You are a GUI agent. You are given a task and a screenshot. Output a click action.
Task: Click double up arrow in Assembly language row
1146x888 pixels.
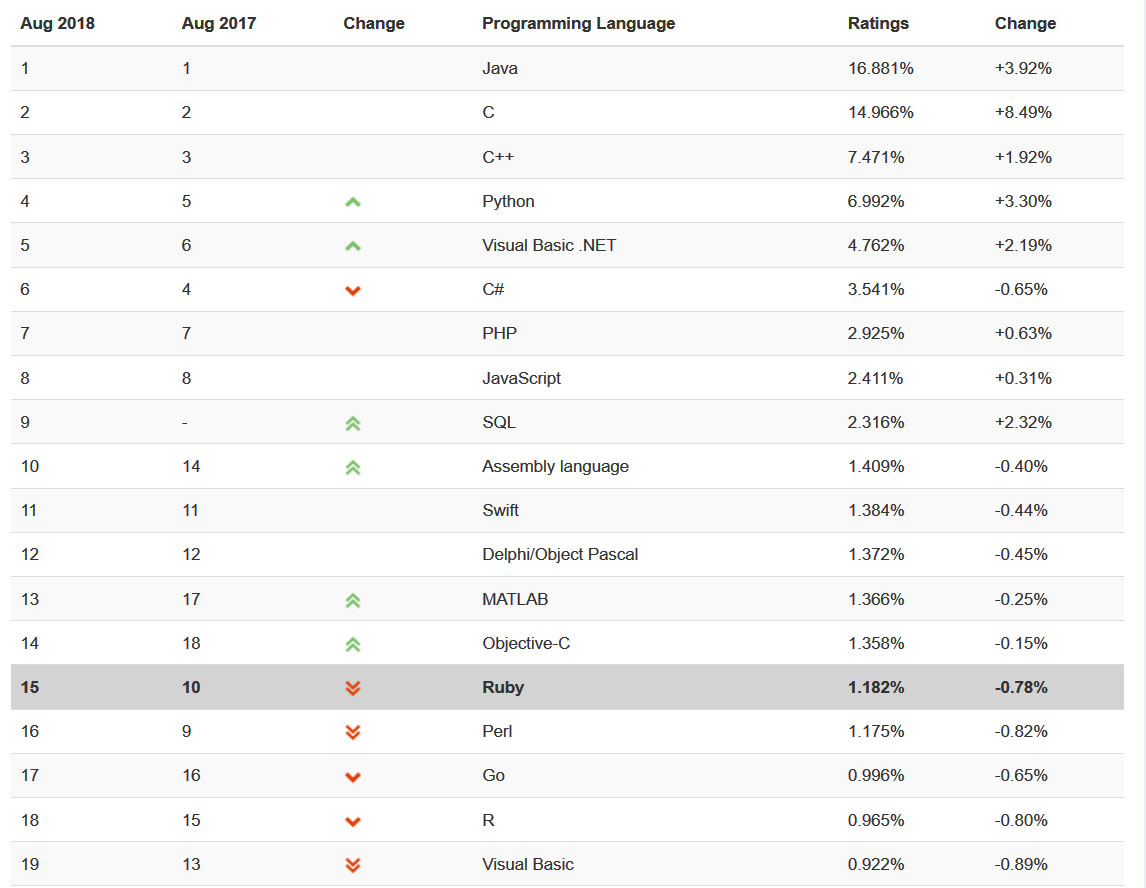pyautogui.click(x=352, y=467)
